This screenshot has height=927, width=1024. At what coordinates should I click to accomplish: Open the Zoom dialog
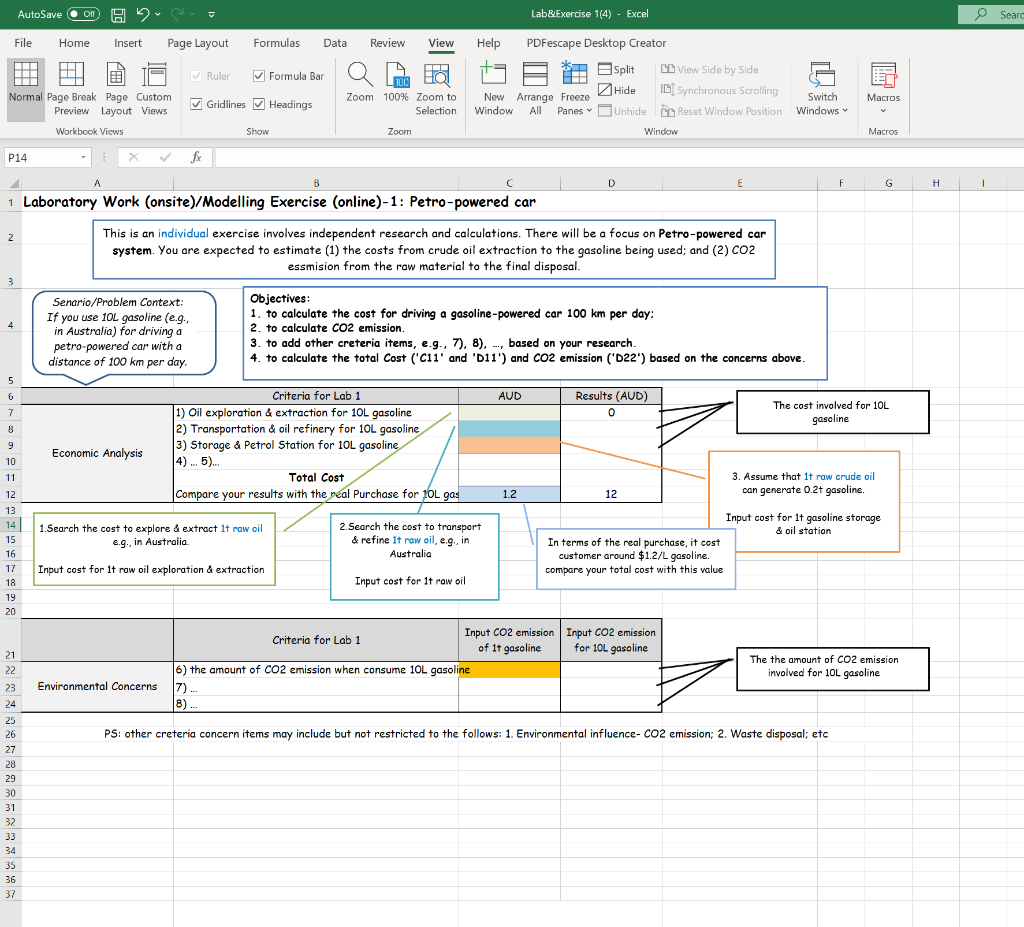359,87
